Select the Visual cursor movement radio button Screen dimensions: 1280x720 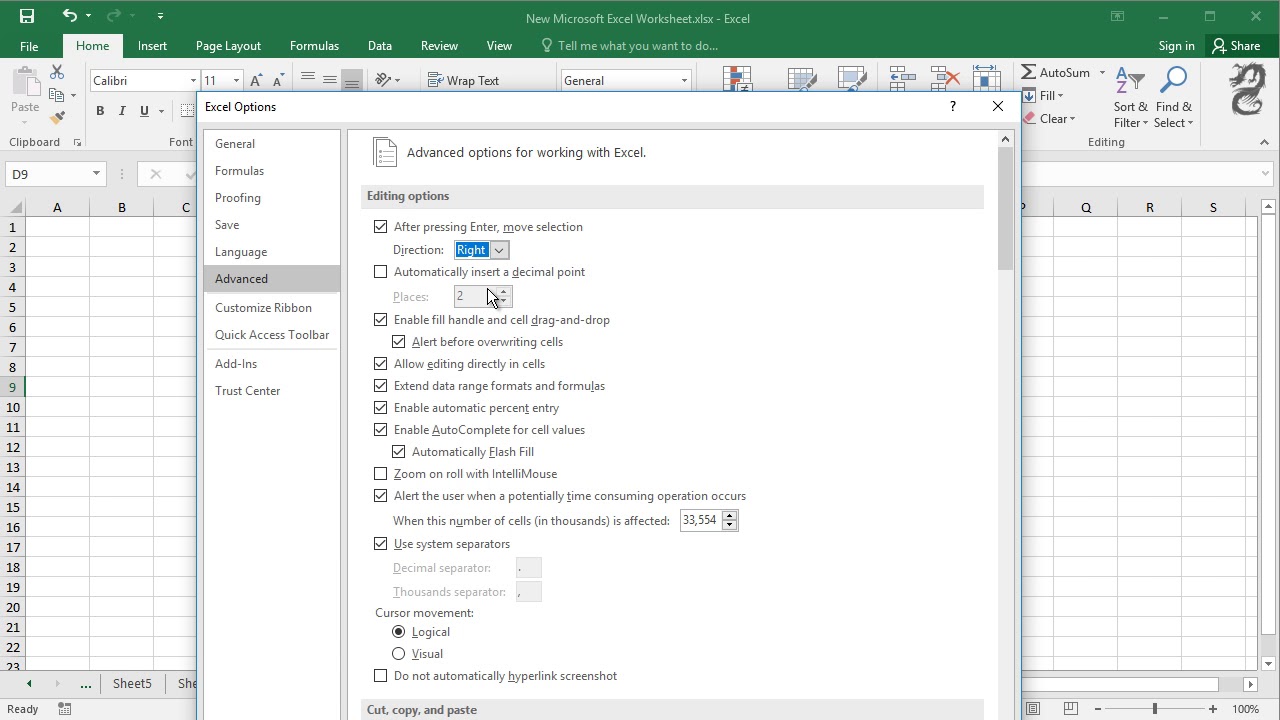tap(398, 654)
